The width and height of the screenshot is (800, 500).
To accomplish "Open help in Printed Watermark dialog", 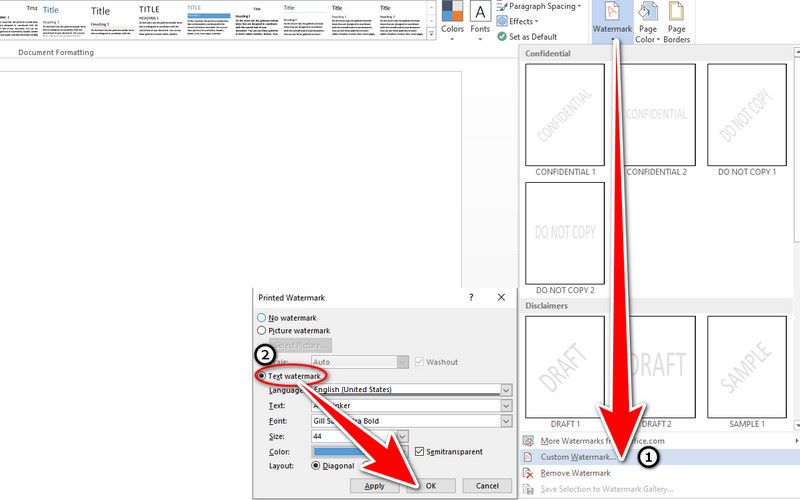I will click(x=471, y=297).
